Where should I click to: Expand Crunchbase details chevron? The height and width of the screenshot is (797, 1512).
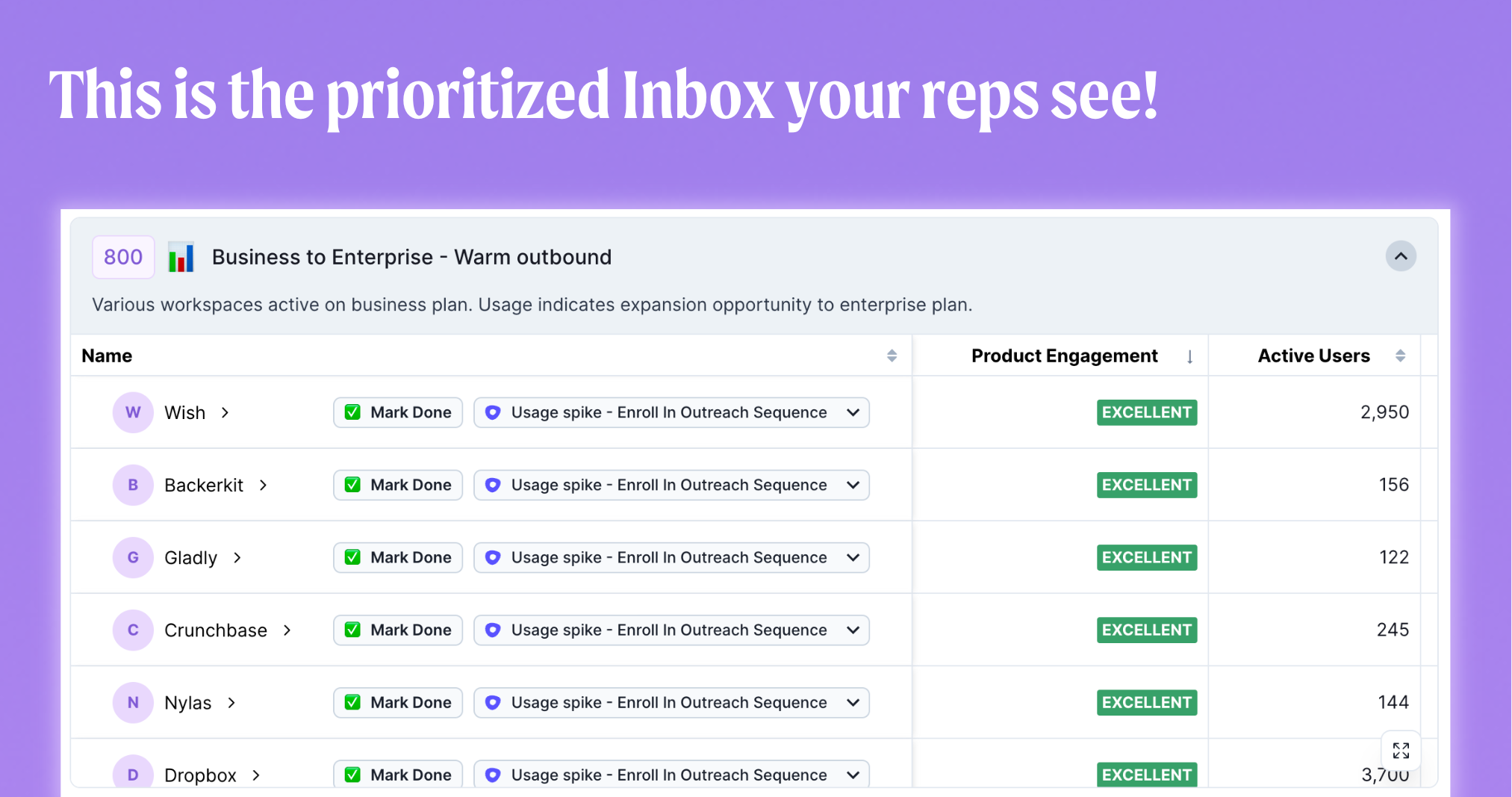click(x=287, y=630)
